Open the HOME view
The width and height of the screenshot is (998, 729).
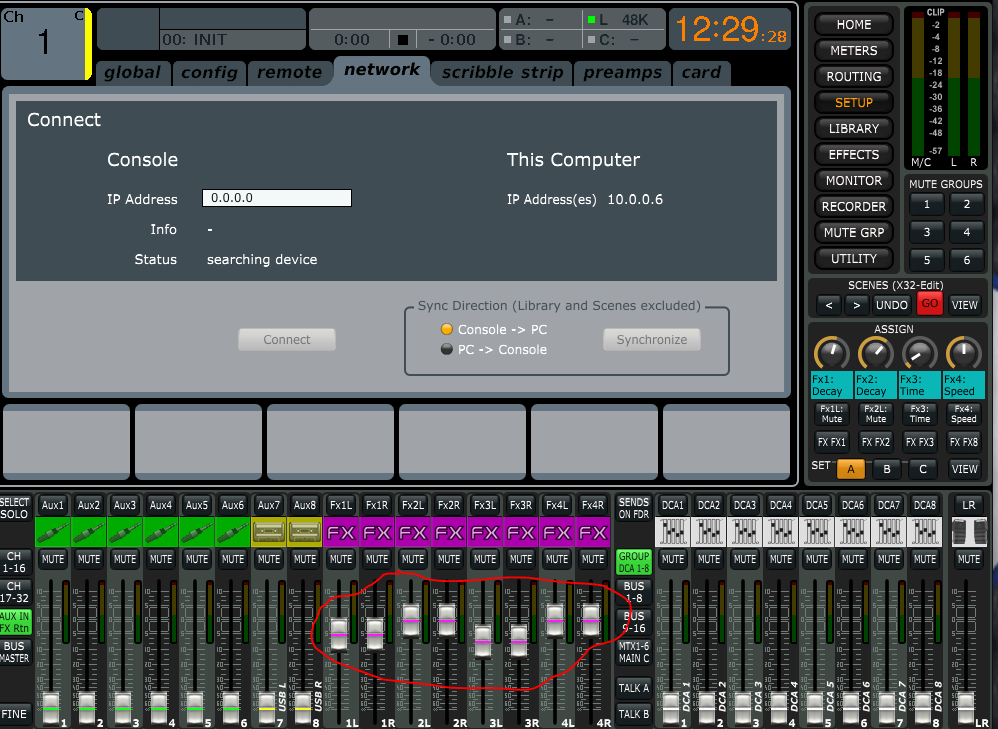tap(854, 25)
